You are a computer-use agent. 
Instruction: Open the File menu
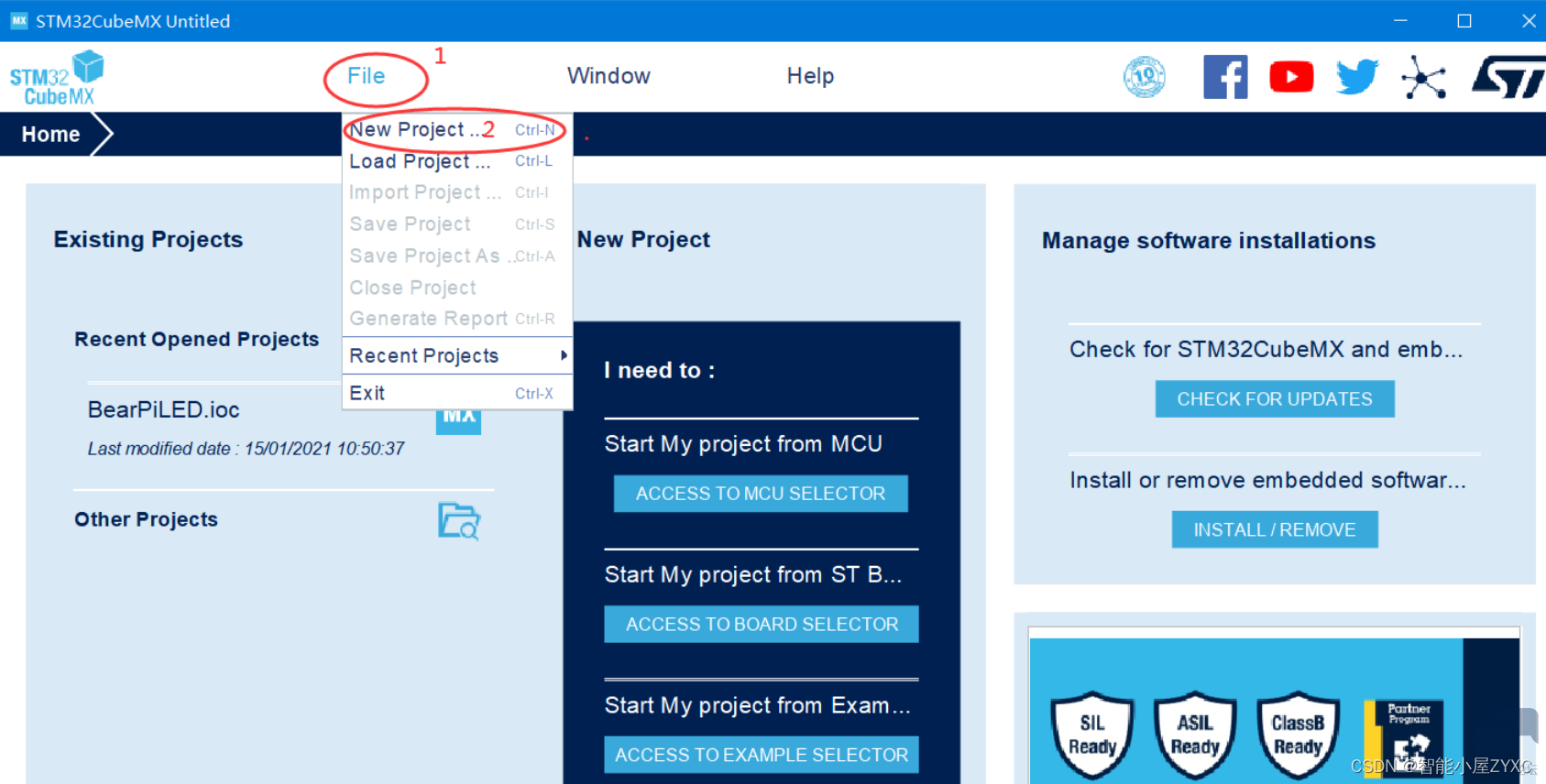[367, 76]
